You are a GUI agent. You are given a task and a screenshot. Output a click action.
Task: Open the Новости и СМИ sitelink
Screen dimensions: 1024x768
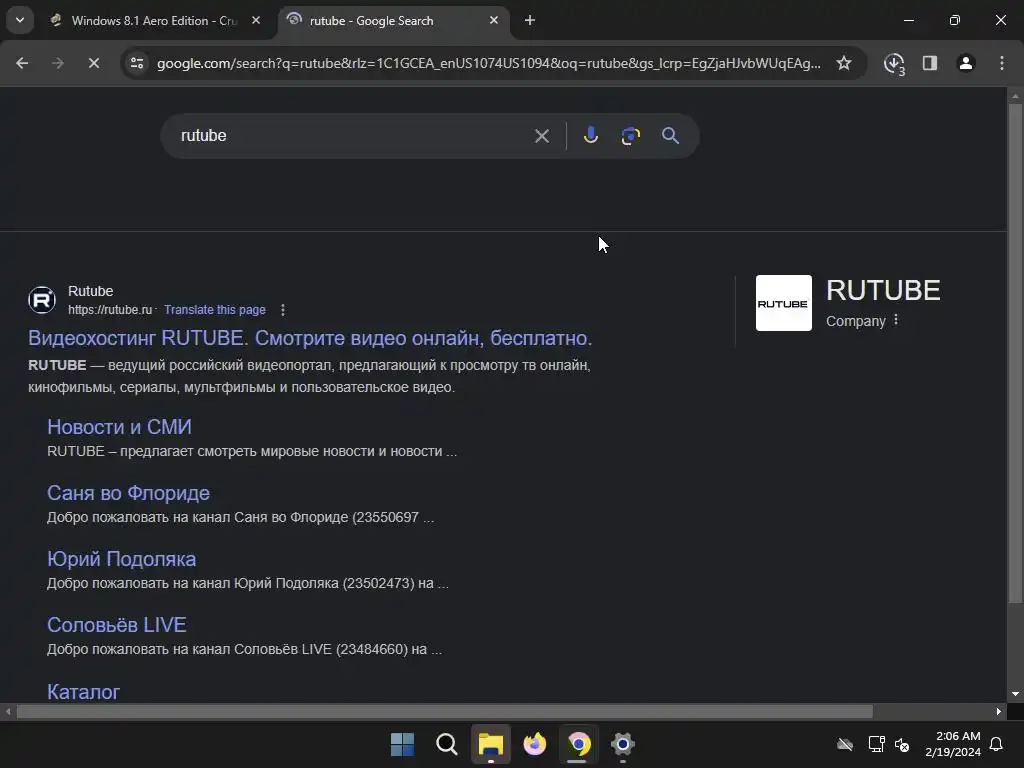[120, 427]
